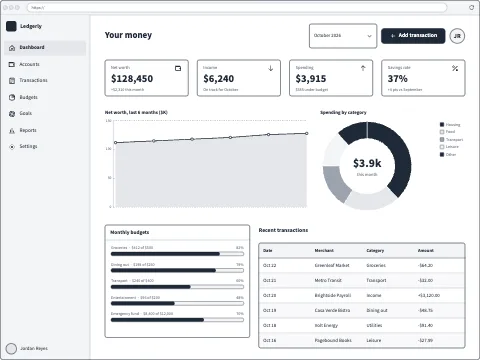Click the Dashboard home icon in sidebar

pos(12,48)
